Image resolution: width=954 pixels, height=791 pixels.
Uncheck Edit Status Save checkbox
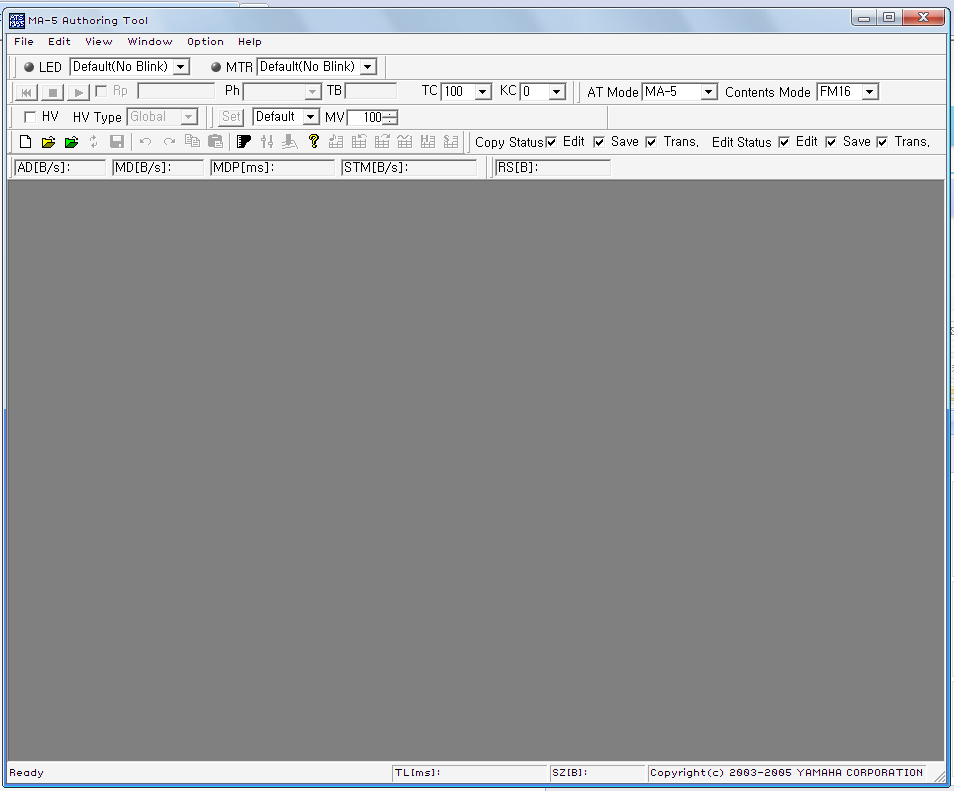(831, 142)
